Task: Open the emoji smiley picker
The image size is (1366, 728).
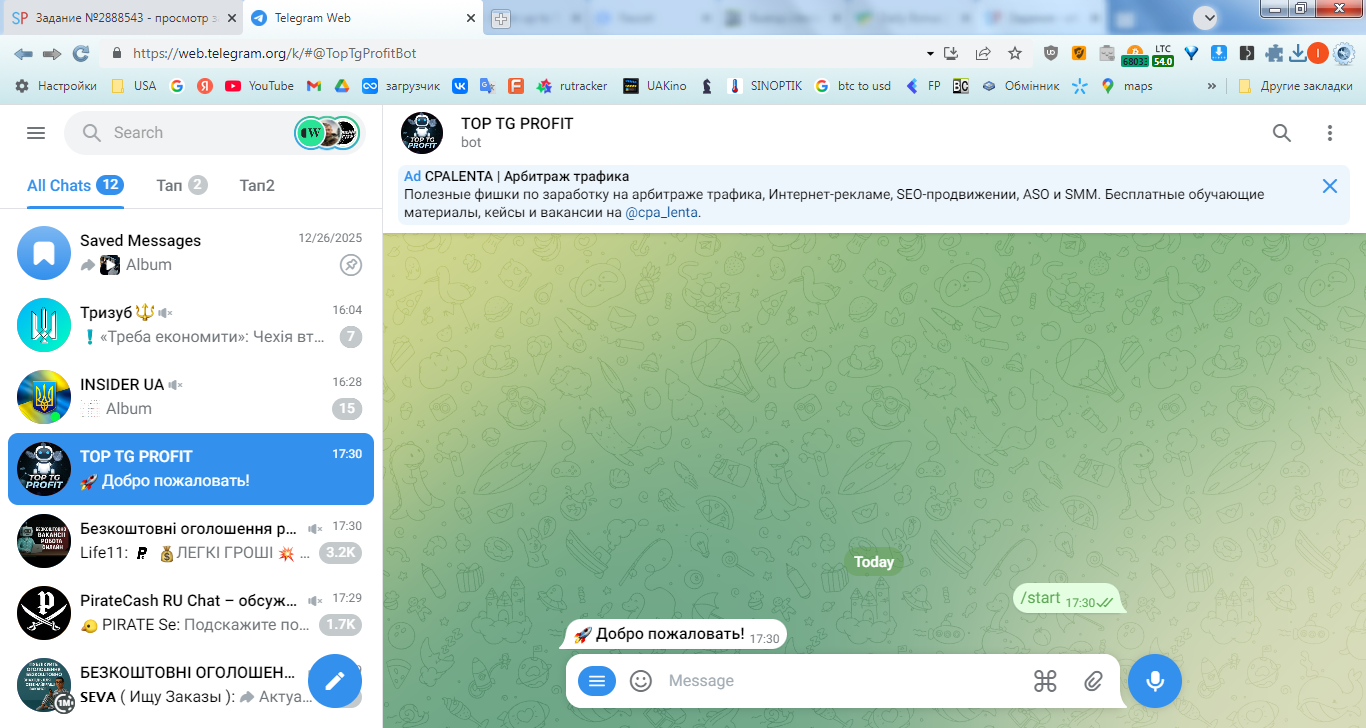Action: pyautogui.click(x=641, y=681)
